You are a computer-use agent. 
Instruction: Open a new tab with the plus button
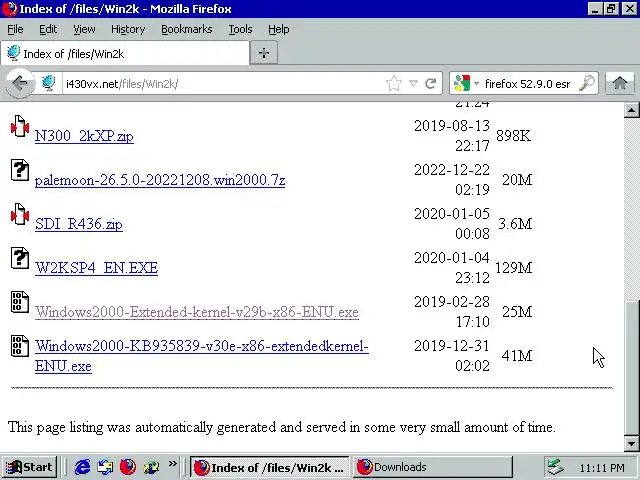pos(264,53)
